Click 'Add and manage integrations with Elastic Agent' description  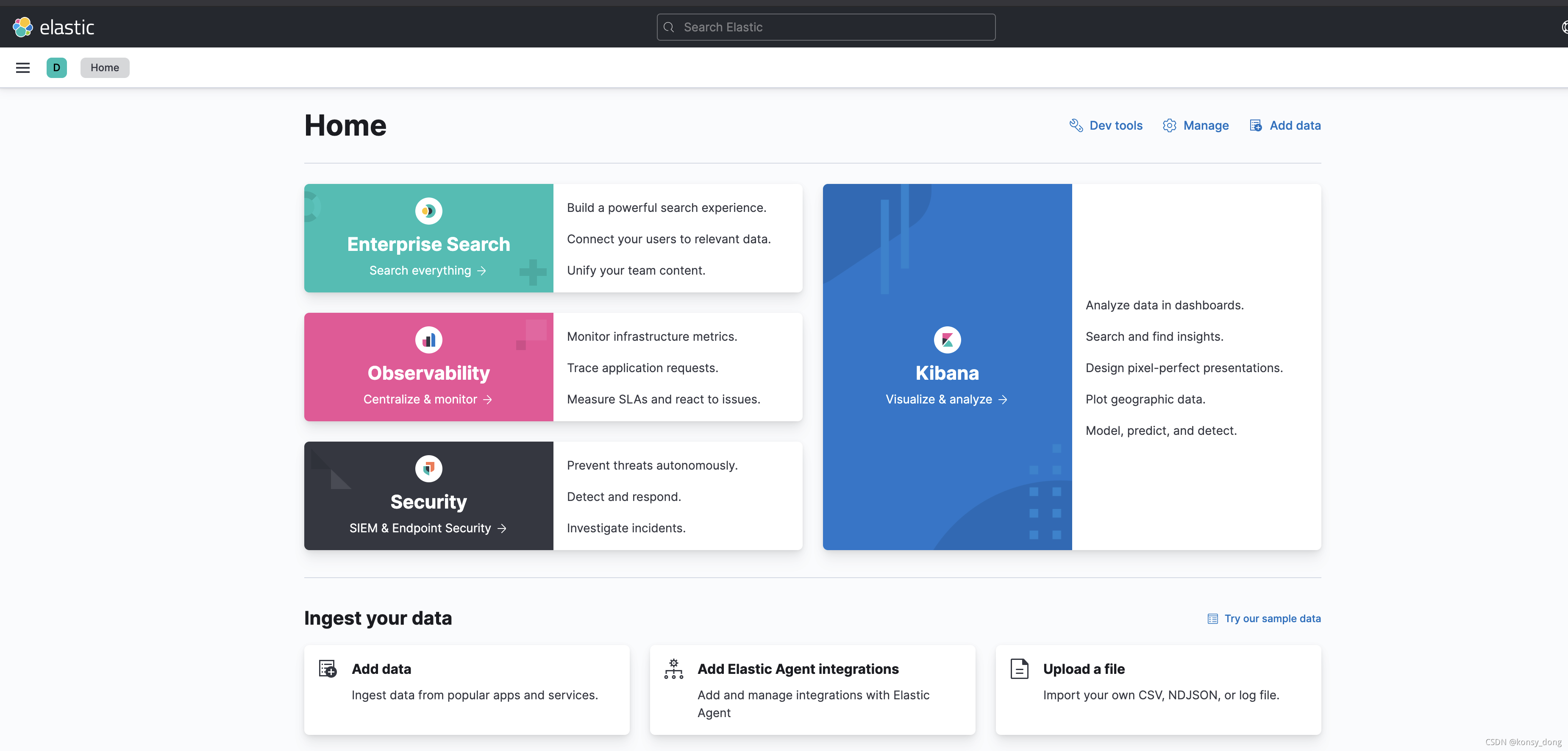pyautogui.click(x=813, y=704)
